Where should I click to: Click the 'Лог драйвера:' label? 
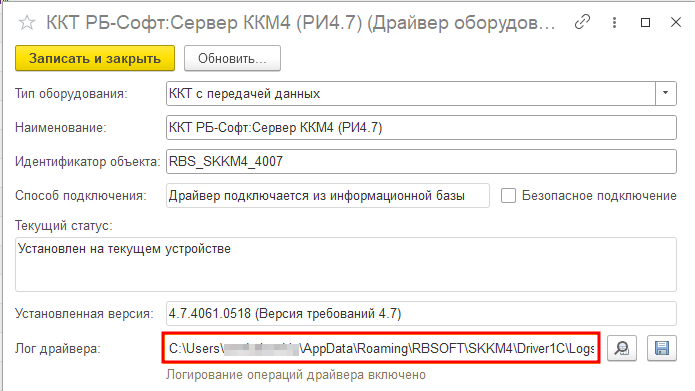(58, 349)
